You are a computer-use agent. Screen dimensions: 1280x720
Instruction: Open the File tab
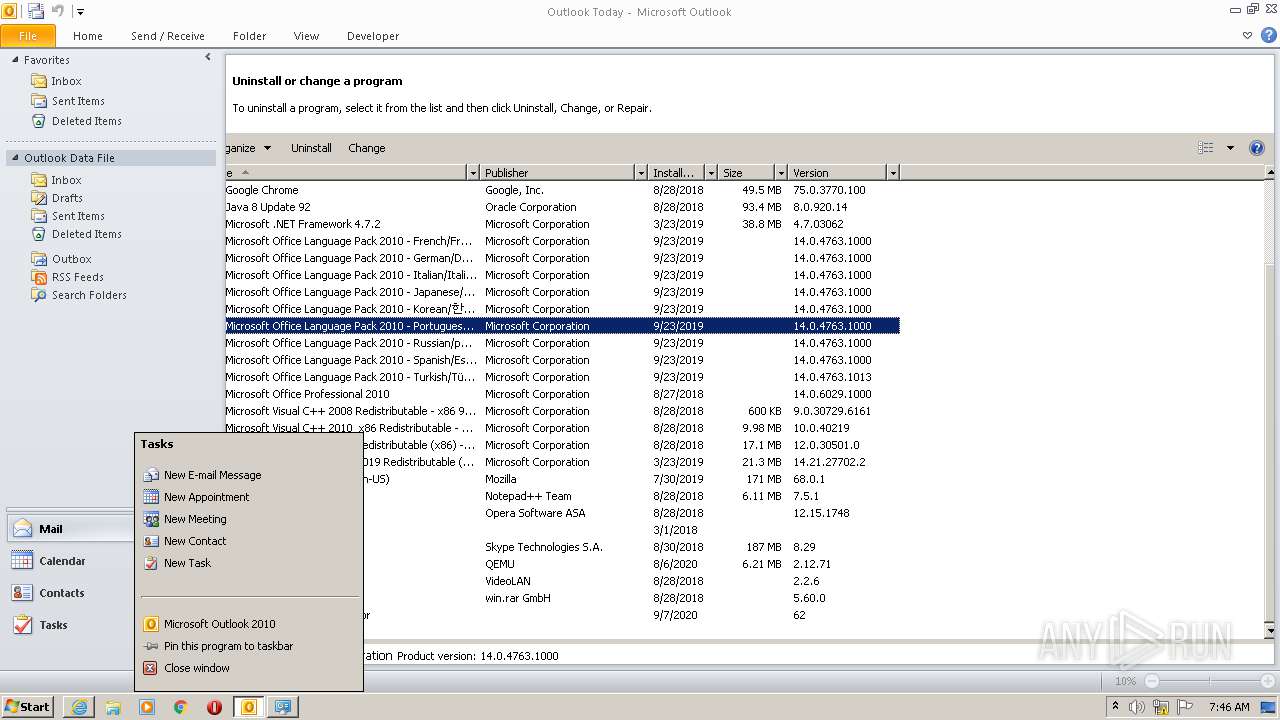pyautogui.click(x=28, y=36)
